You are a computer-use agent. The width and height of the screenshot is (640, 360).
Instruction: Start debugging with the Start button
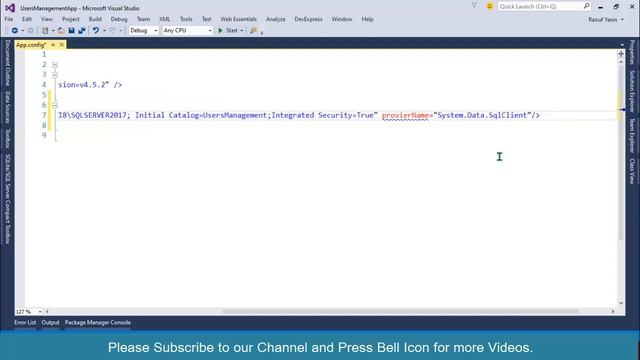[x=228, y=31]
